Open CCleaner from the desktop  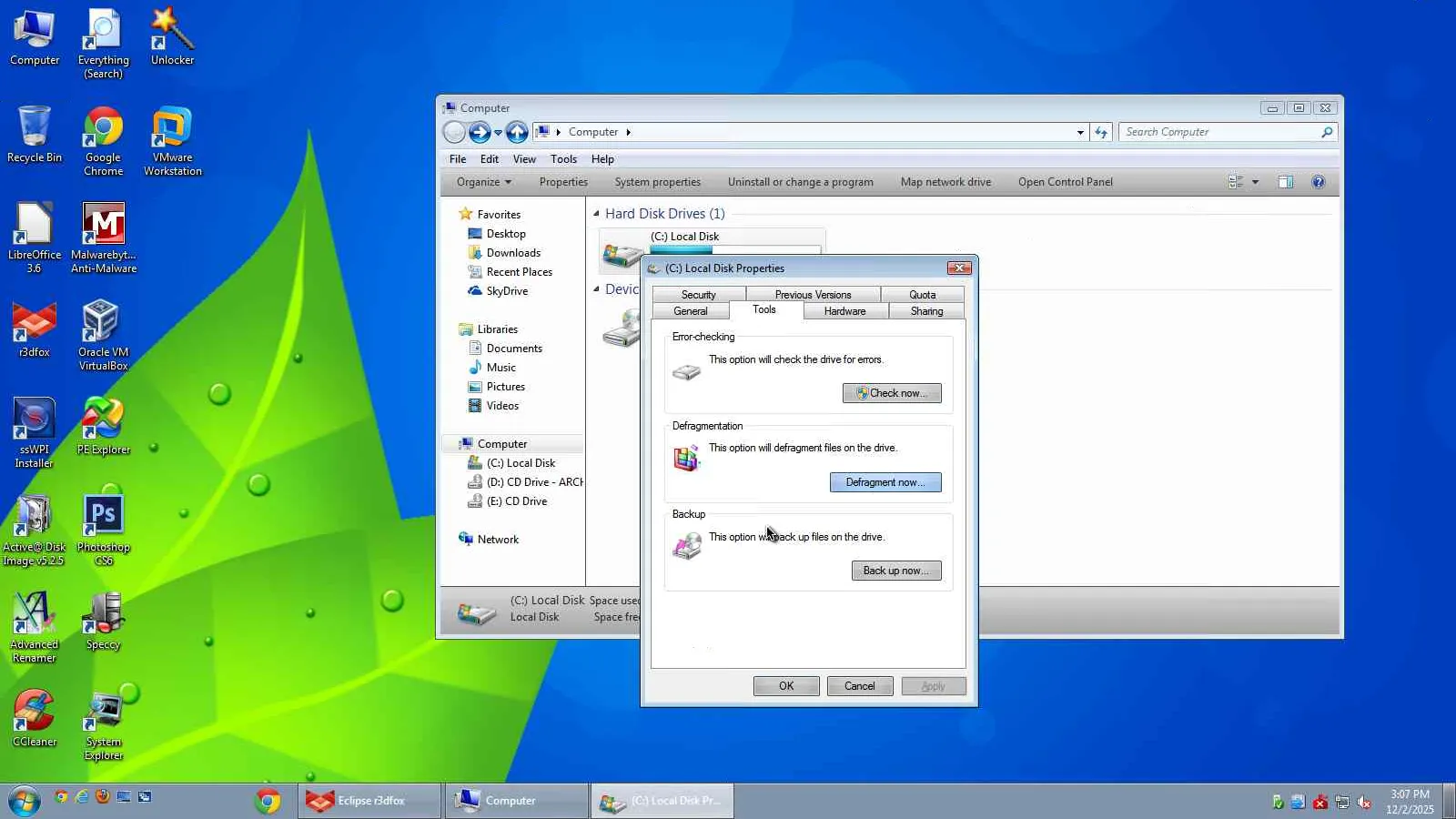(35, 719)
